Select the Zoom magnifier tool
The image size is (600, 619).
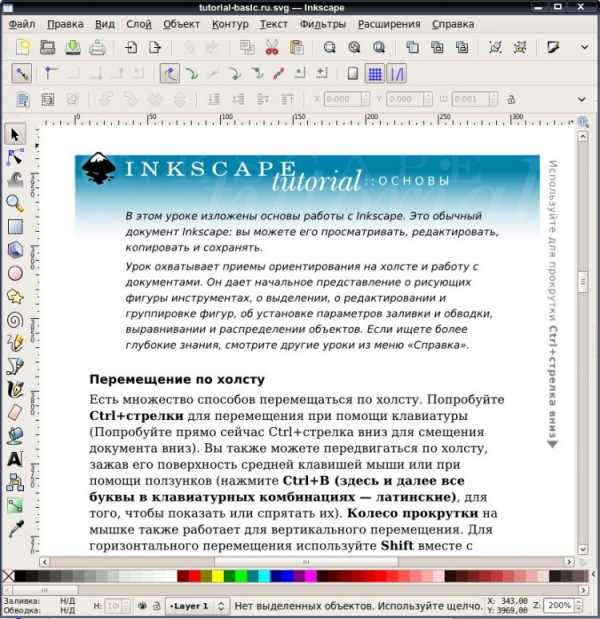pyautogui.click(x=15, y=204)
